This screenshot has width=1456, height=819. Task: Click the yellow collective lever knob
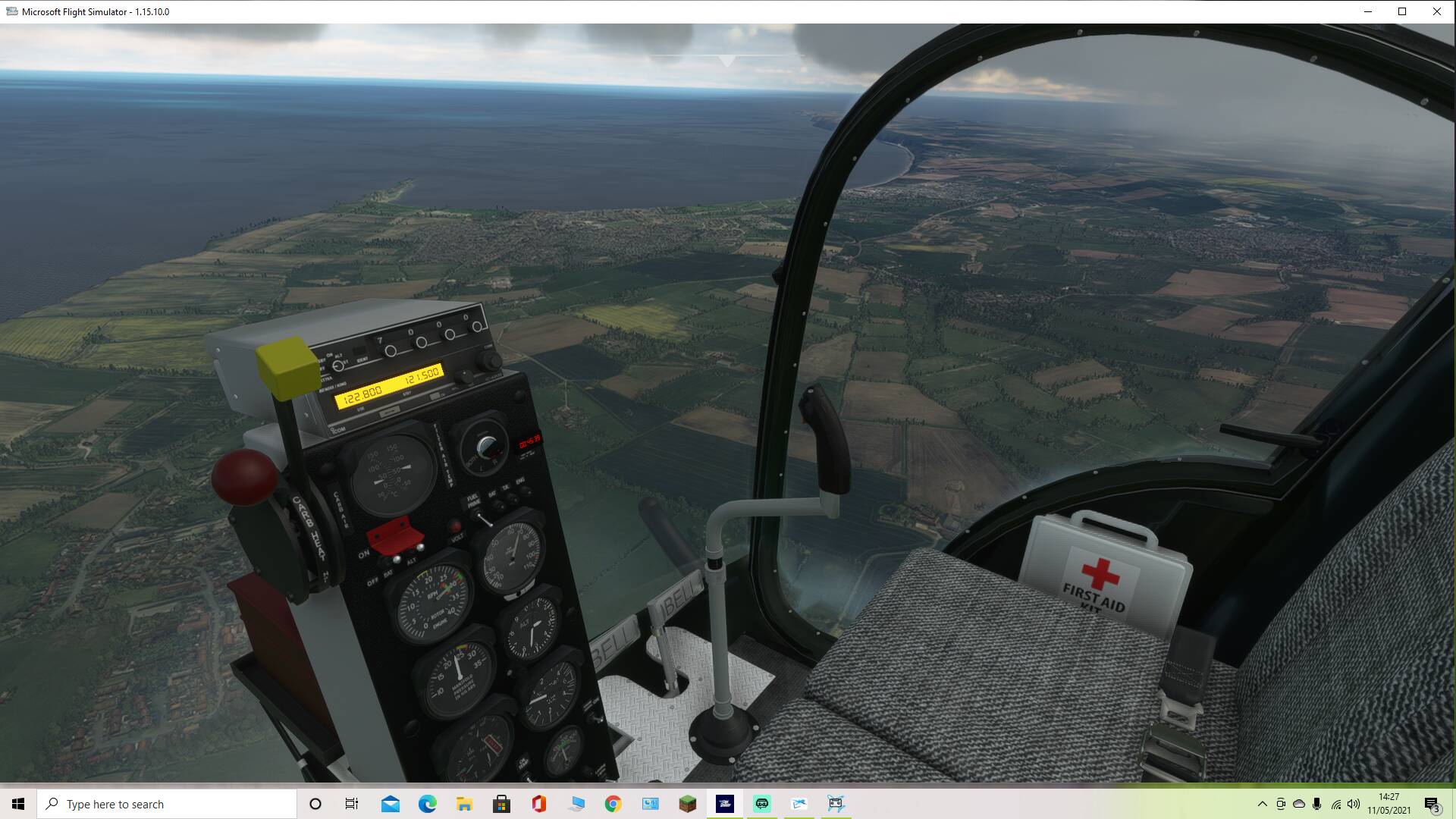[287, 368]
